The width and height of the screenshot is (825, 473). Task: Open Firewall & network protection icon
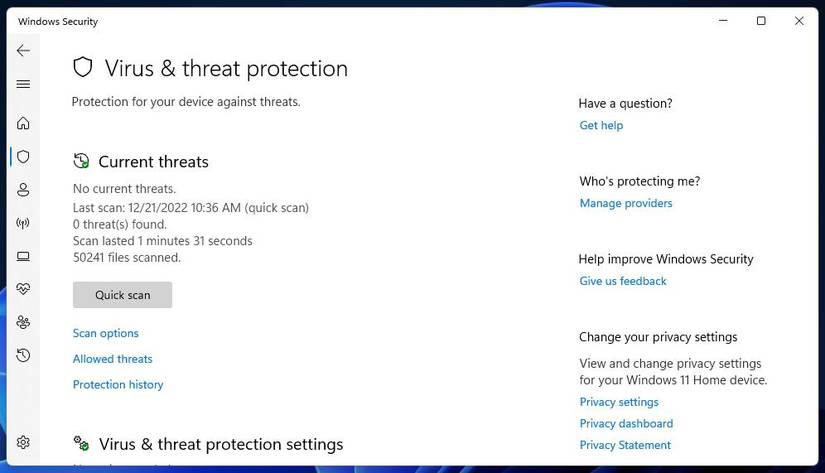coord(23,223)
